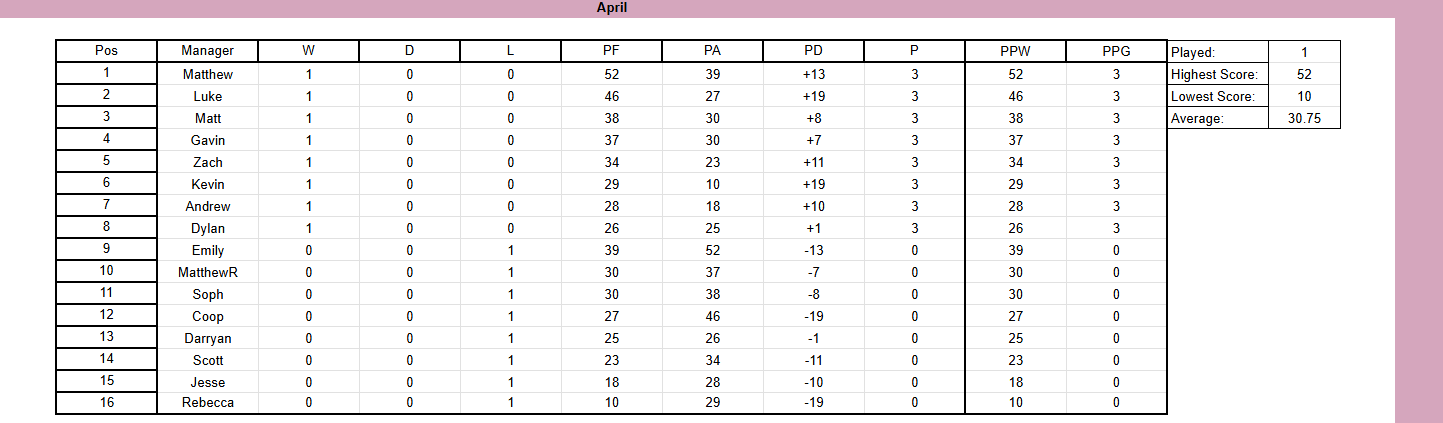Select the cell containing Luke
The height and width of the screenshot is (423, 1443).
207,96
